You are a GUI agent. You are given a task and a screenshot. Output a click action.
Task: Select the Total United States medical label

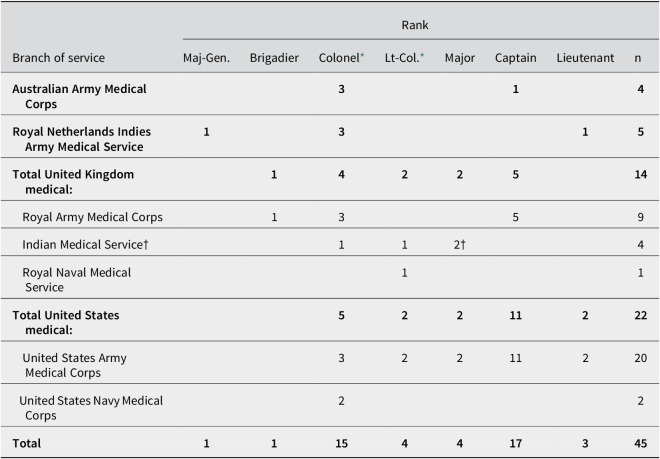click(66, 322)
